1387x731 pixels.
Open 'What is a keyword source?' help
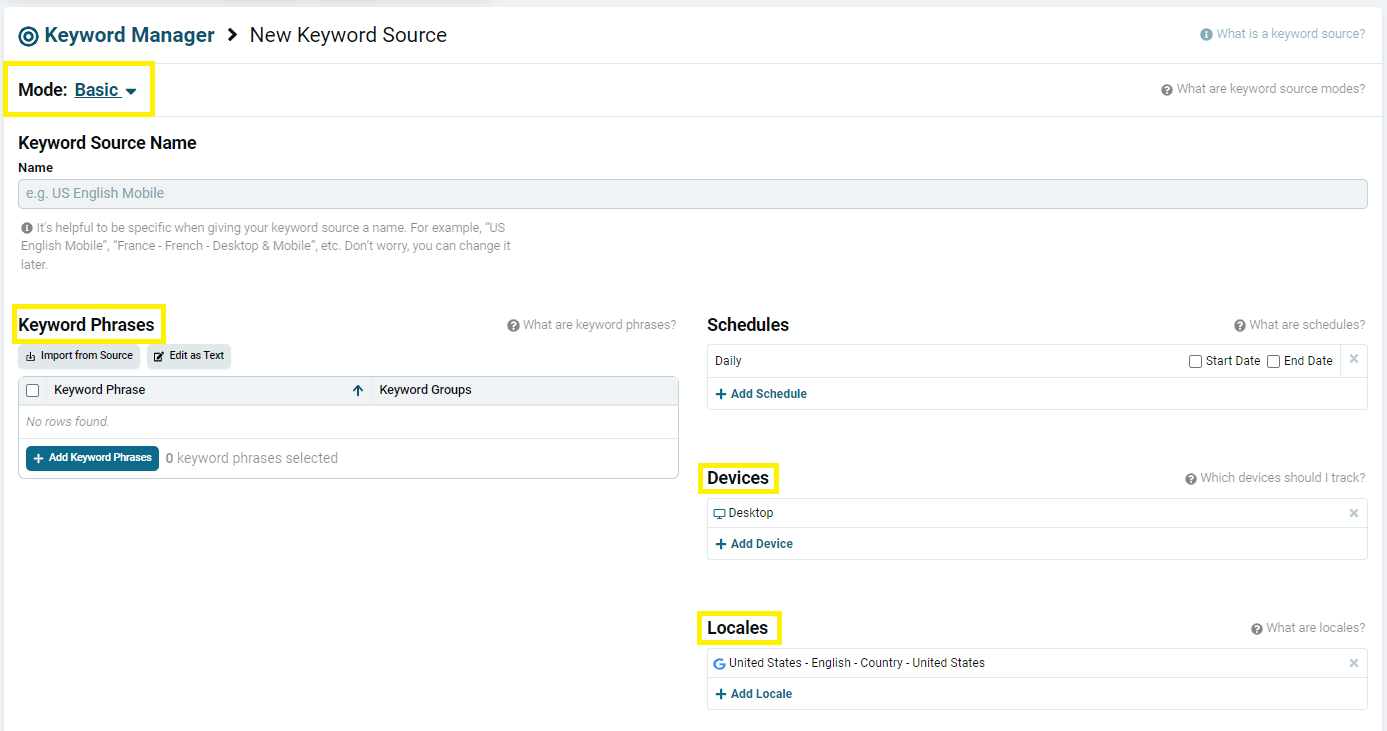(x=1282, y=34)
